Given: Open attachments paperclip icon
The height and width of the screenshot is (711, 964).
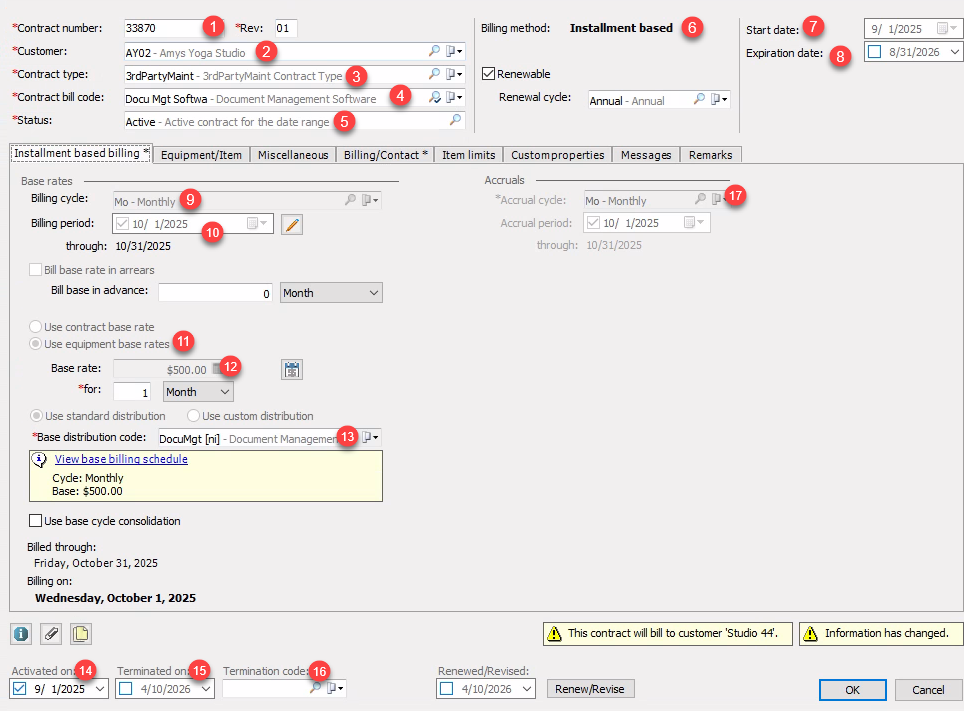Looking at the screenshot, I should [51, 634].
